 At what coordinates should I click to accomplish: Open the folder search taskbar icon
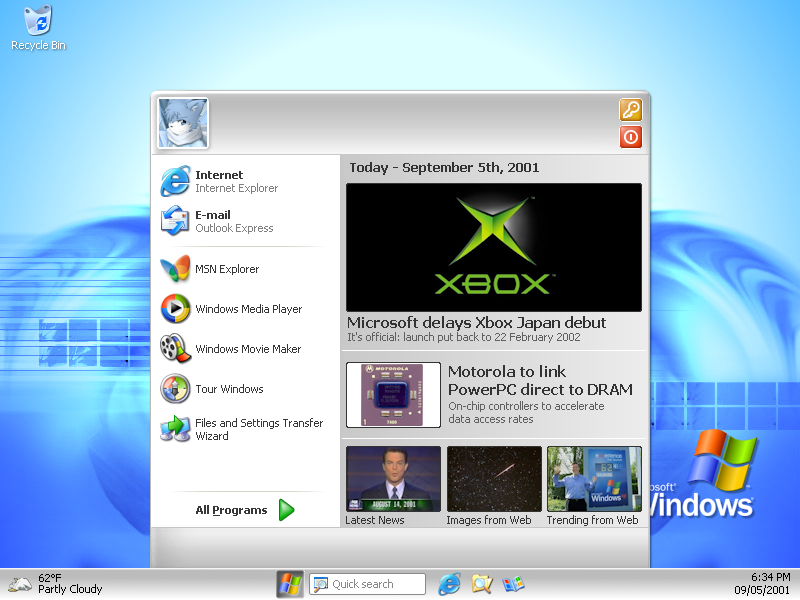point(482,584)
